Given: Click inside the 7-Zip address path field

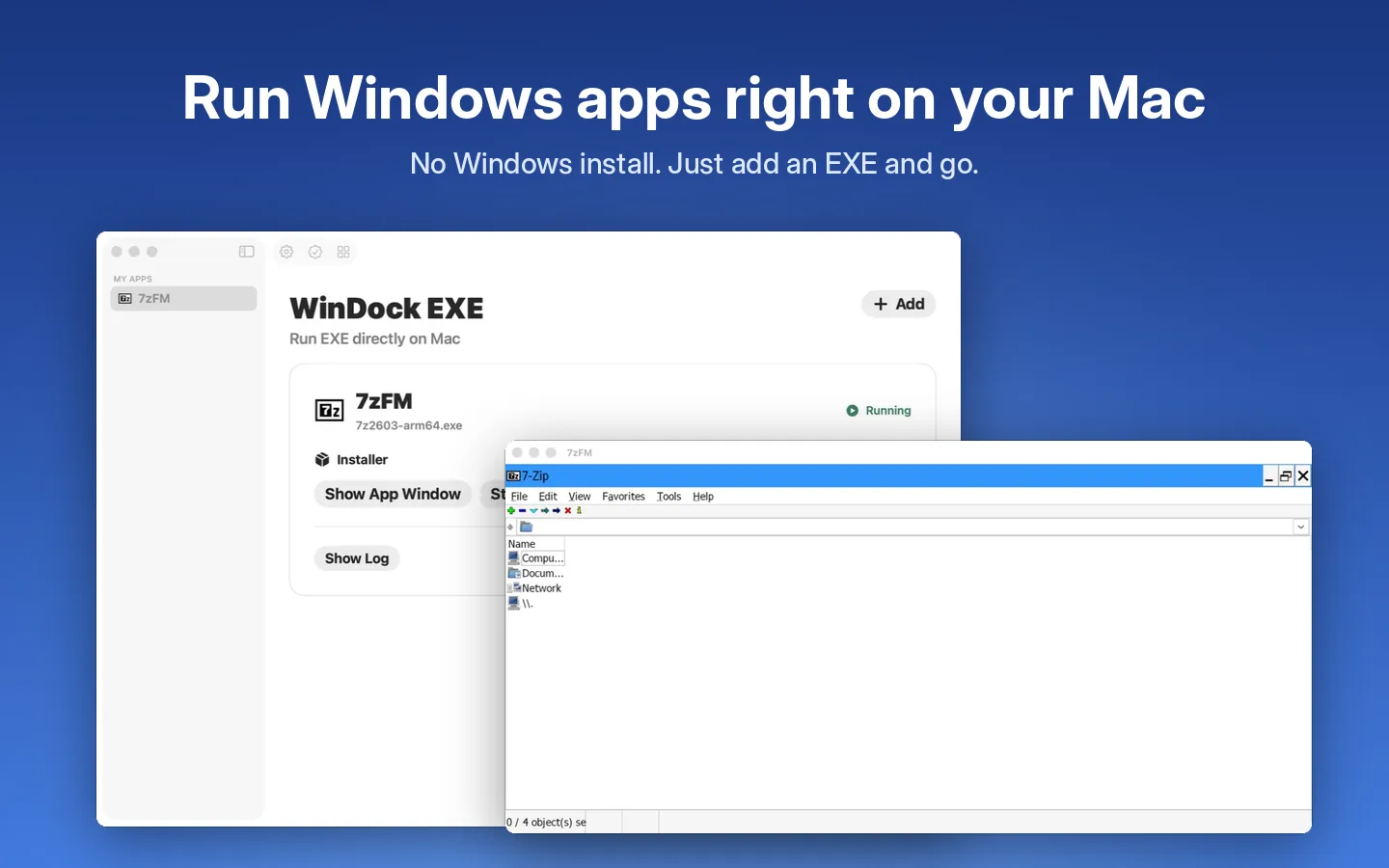Looking at the screenshot, I should pos(912,528).
